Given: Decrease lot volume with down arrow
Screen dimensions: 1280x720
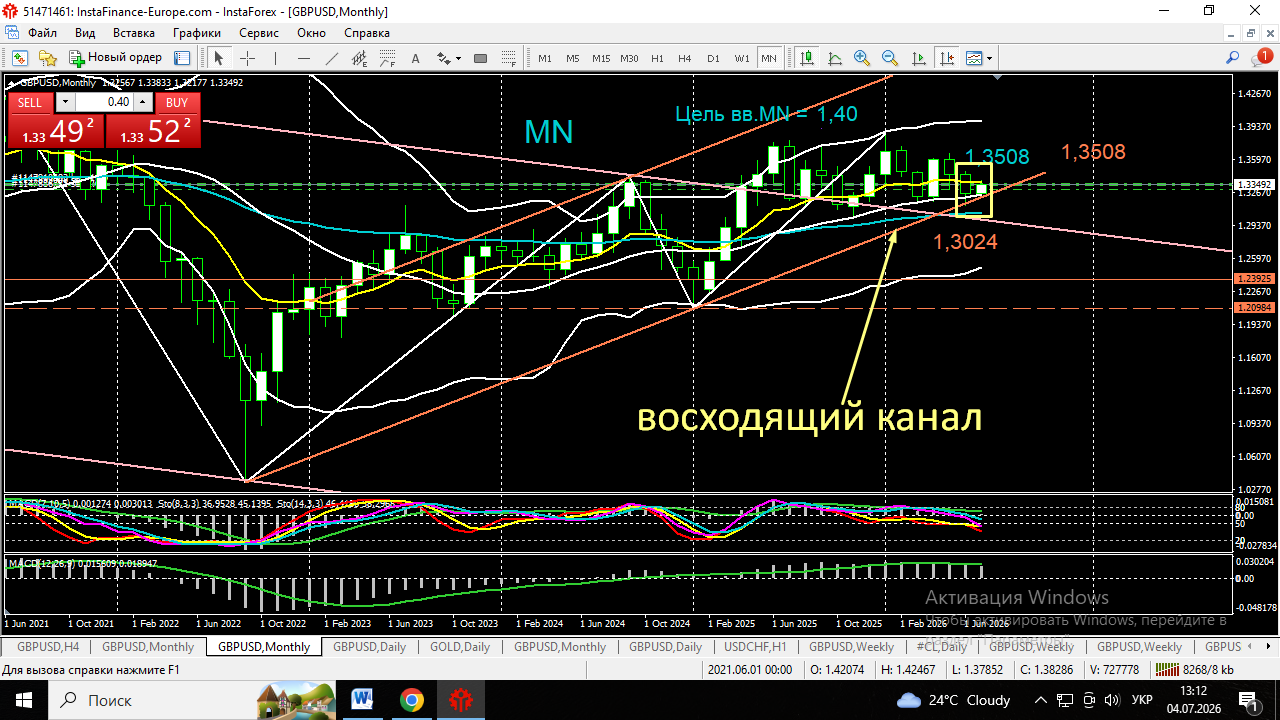Looking at the screenshot, I should tap(66, 102).
